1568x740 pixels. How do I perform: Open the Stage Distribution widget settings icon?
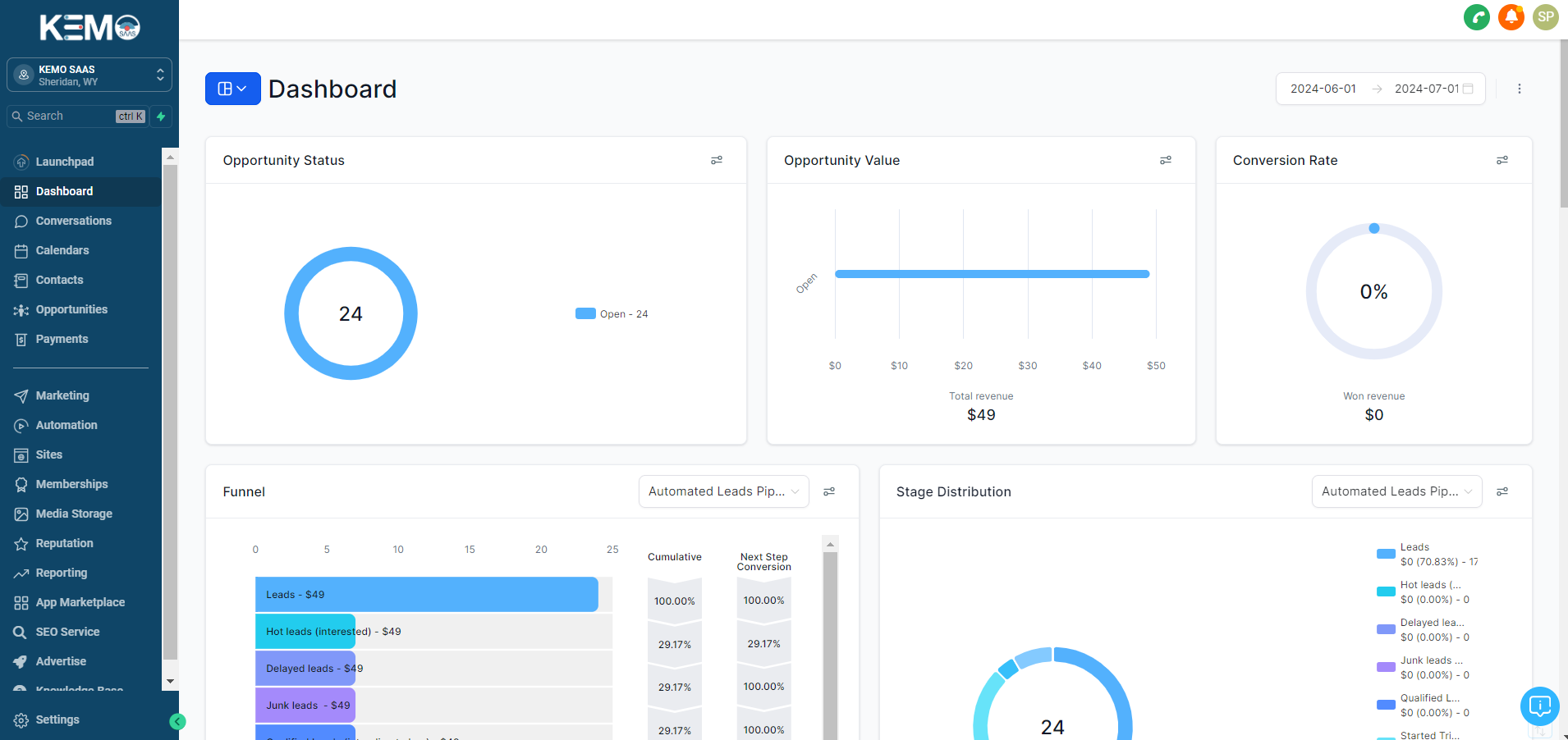click(x=1503, y=491)
